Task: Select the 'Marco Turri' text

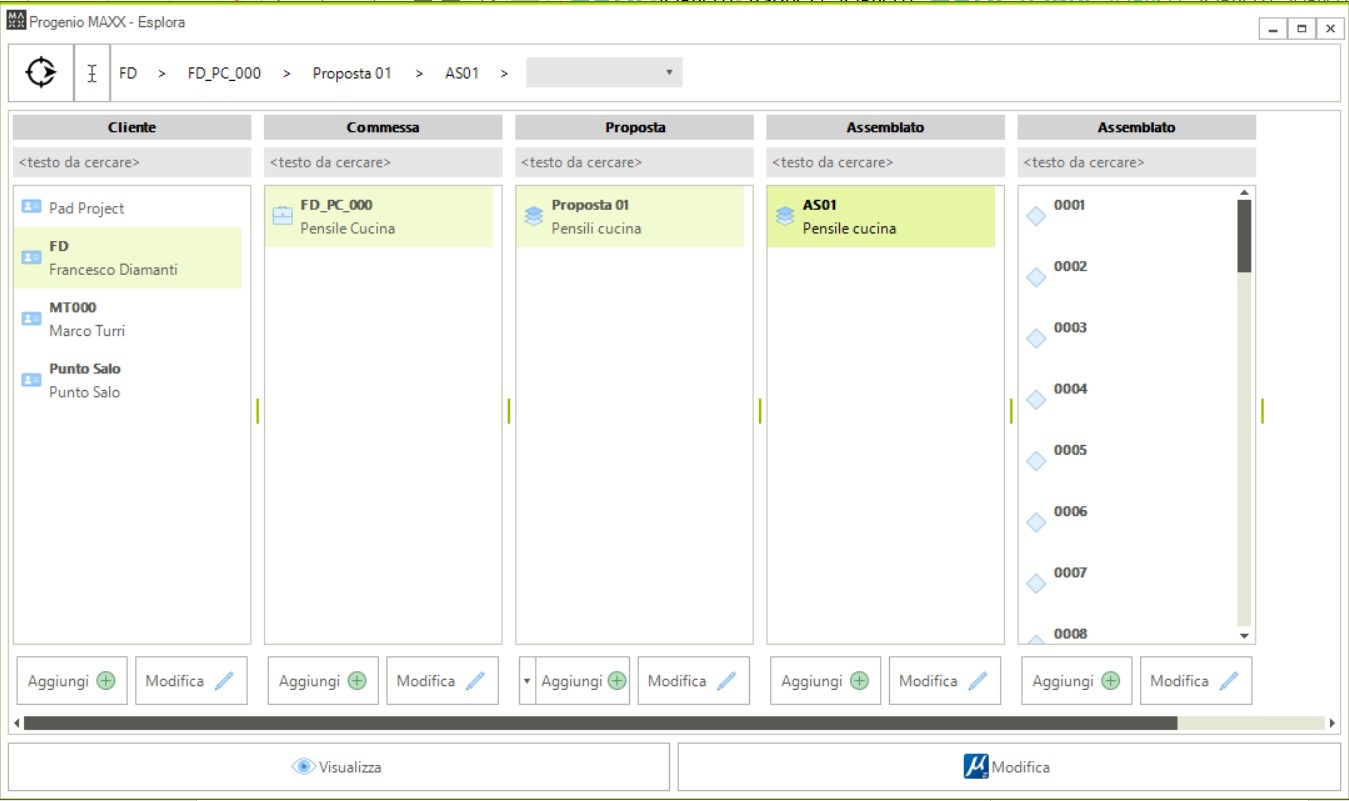Action: pos(87,330)
